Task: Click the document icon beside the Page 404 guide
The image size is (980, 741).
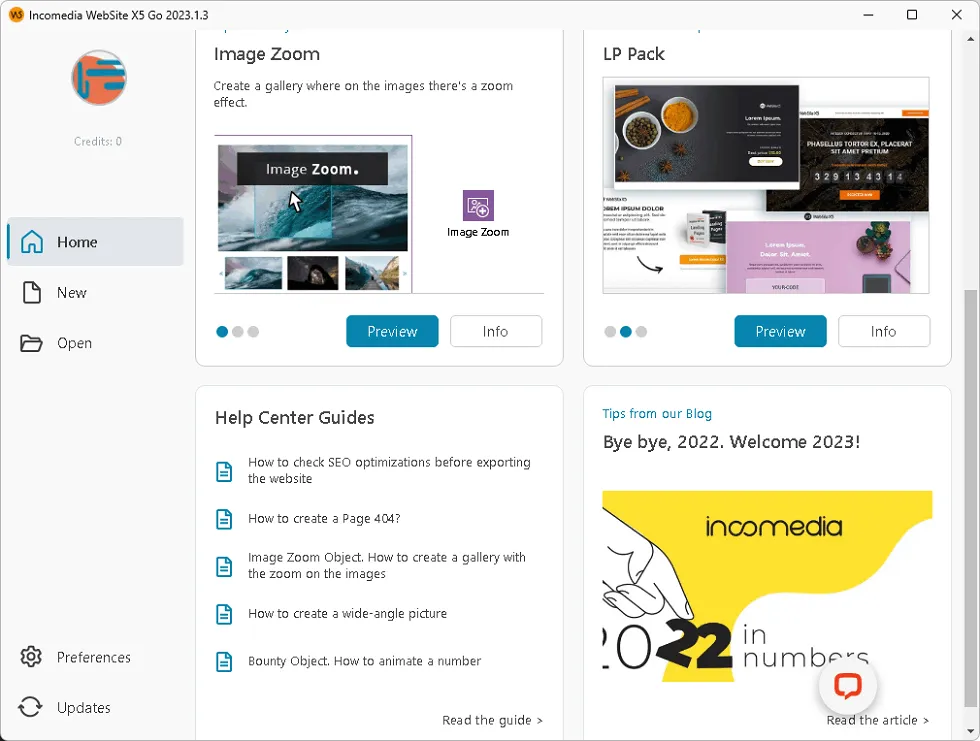Action: click(x=223, y=518)
